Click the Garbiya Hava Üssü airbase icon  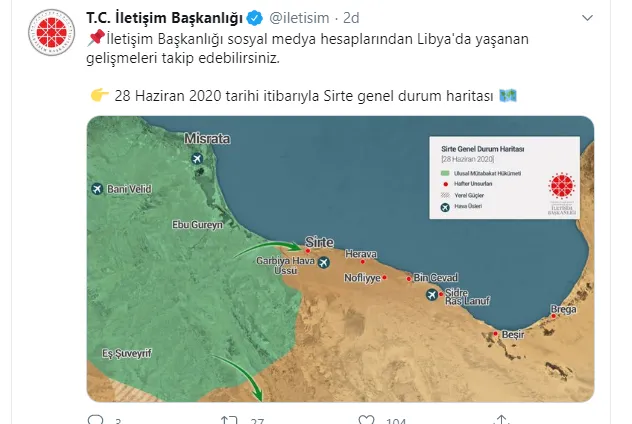click(x=323, y=263)
